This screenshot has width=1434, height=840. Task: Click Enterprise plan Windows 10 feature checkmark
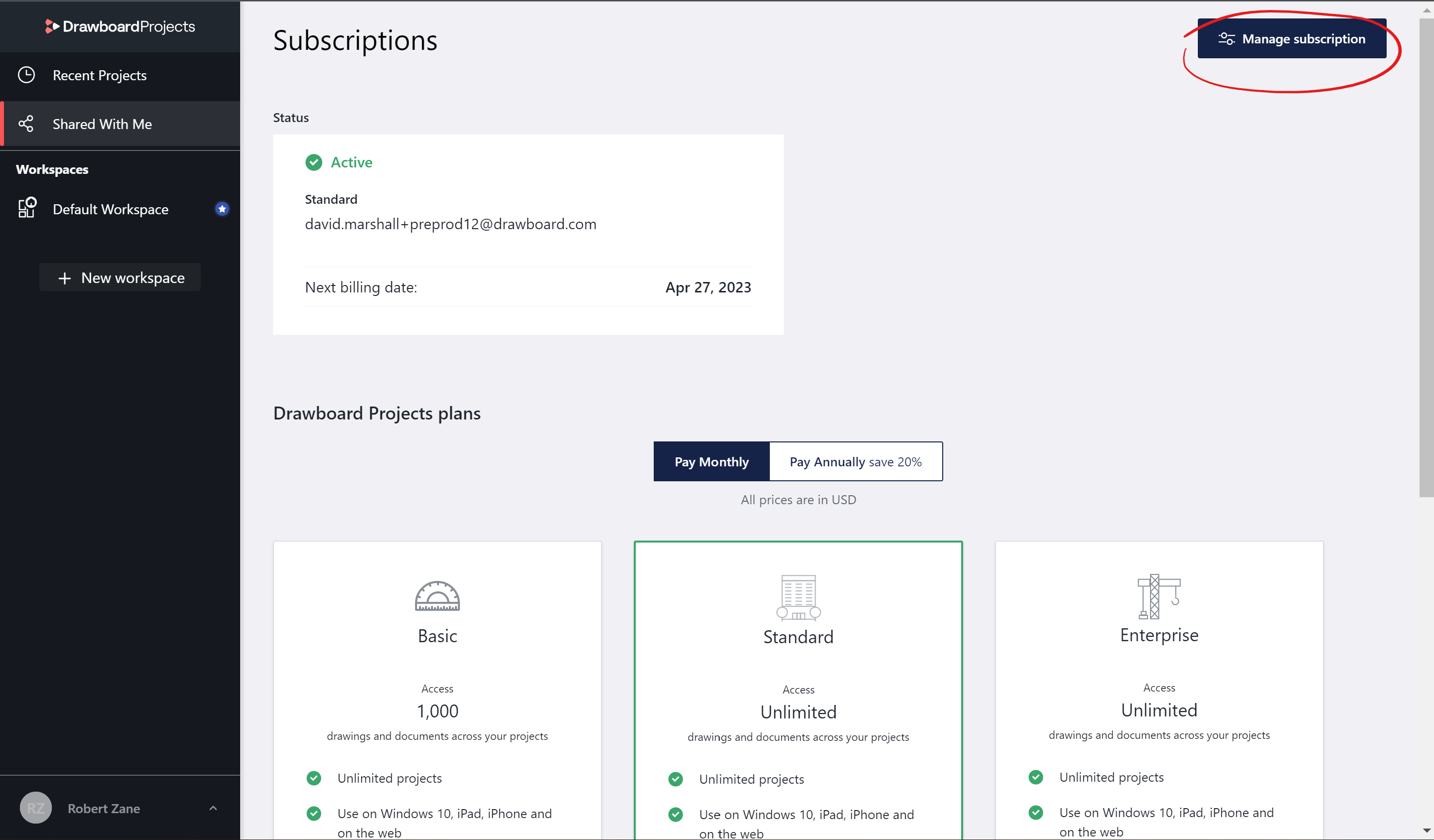pos(1036,812)
